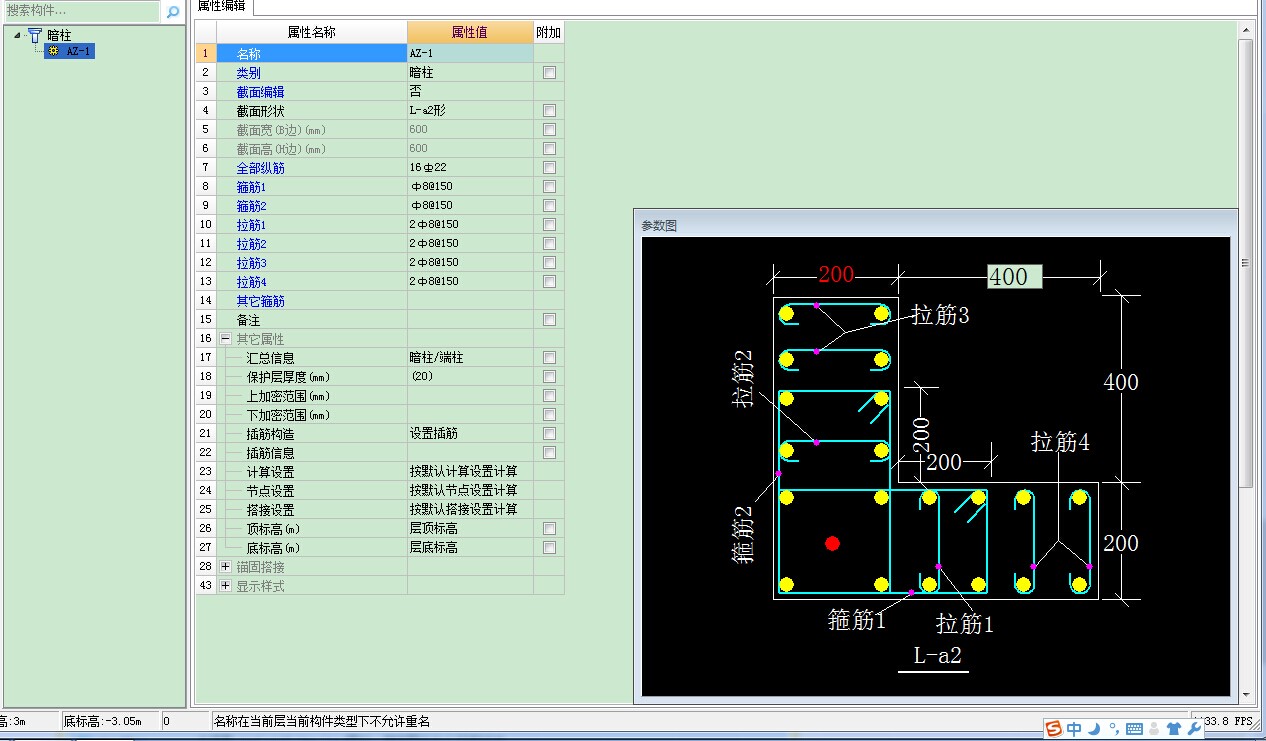
Task: Click row number 15 备注
Action: click(205, 320)
